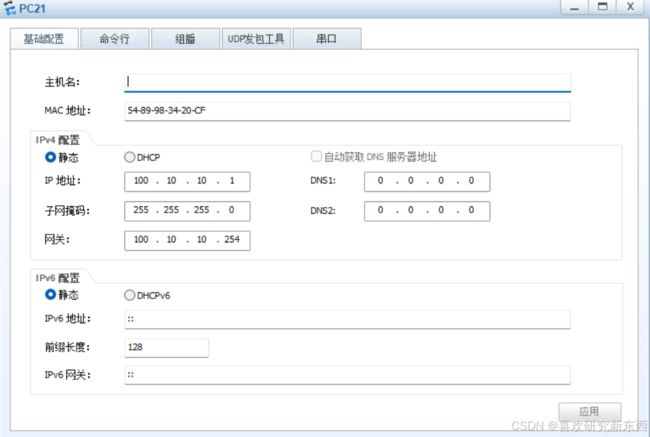Open the 命令行 tab
The height and width of the screenshot is (437, 650).
[x=115, y=39]
